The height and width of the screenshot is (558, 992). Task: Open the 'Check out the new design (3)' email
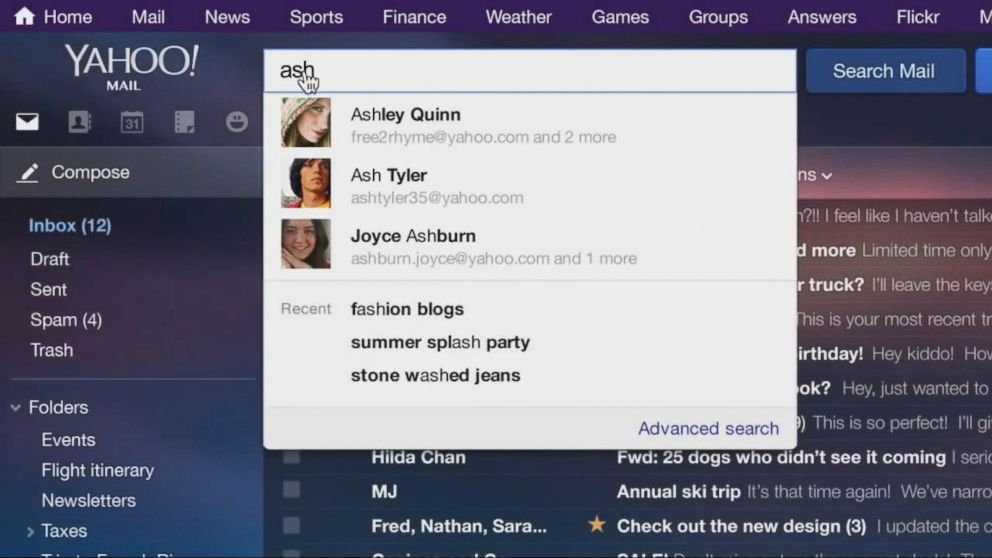741,526
